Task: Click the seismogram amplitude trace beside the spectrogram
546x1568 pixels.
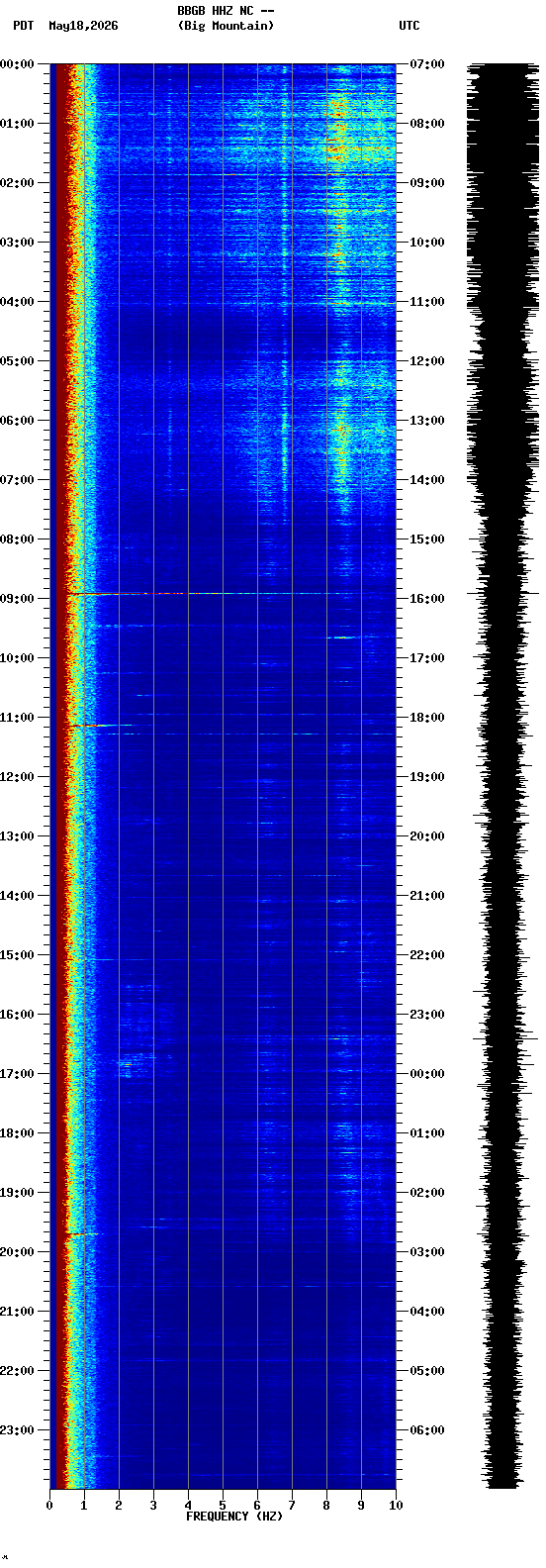Action: click(503, 776)
